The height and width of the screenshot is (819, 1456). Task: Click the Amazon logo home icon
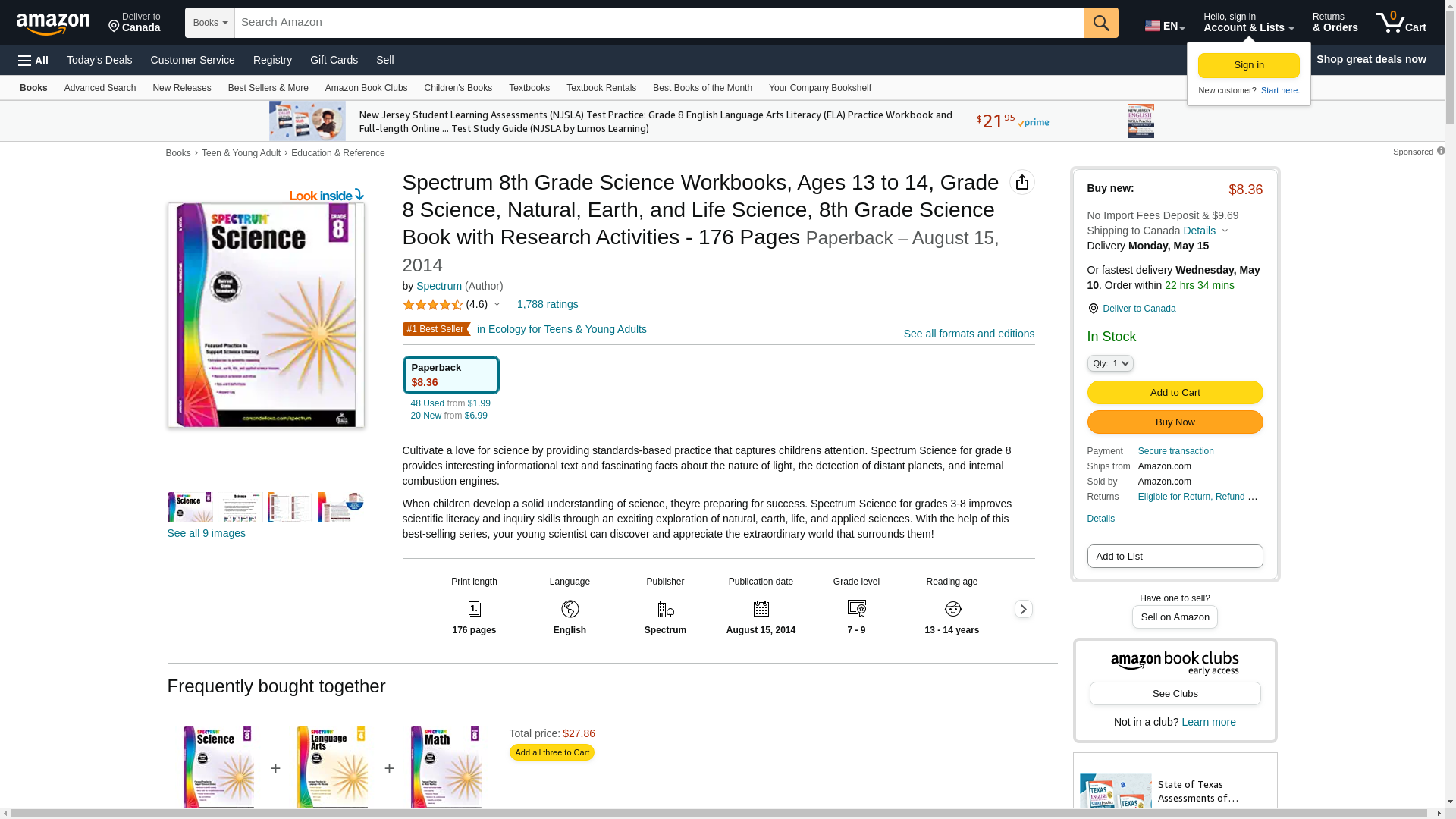pyautogui.click(x=53, y=24)
